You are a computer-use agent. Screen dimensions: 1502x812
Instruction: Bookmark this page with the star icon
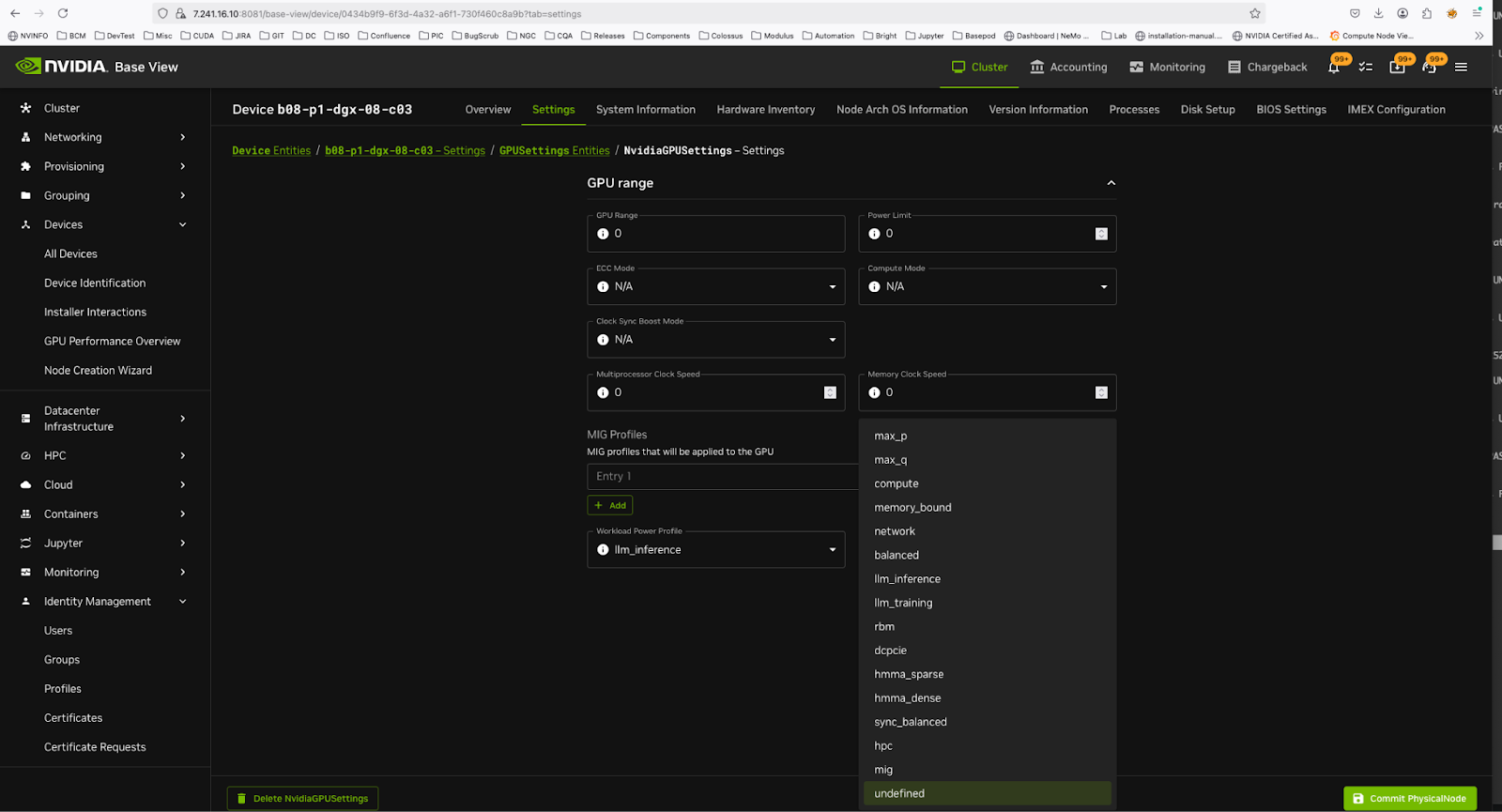1254,13
